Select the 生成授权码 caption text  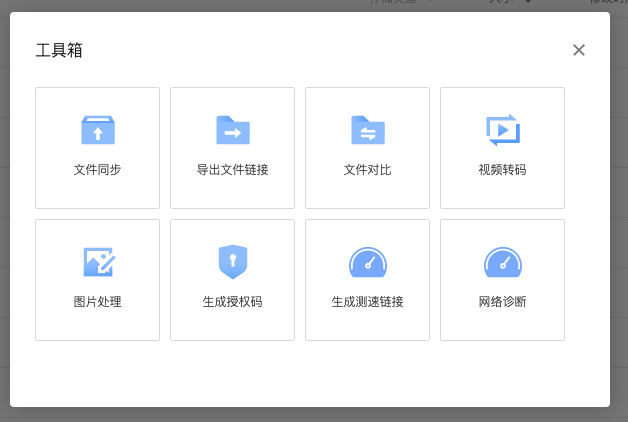click(232, 302)
